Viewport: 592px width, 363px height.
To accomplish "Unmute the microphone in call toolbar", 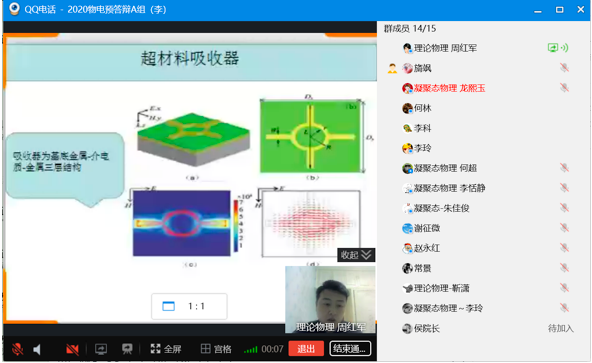I will pyautogui.click(x=17, y=349).
